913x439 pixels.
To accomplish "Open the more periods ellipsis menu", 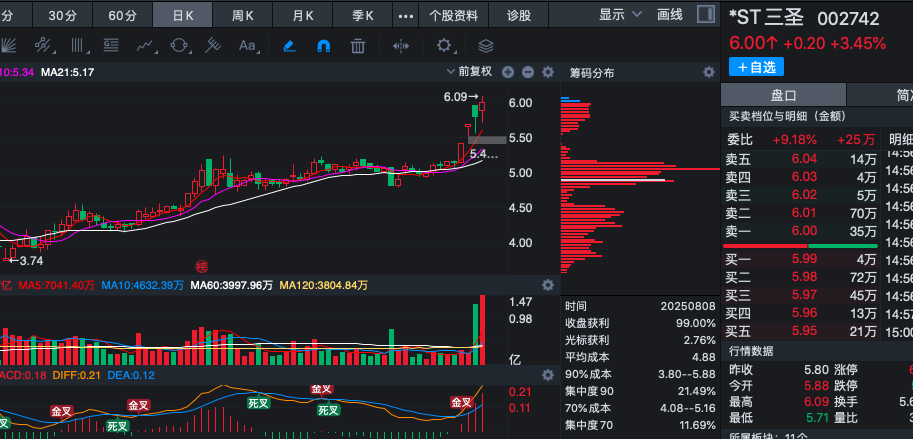I will 405,16.
